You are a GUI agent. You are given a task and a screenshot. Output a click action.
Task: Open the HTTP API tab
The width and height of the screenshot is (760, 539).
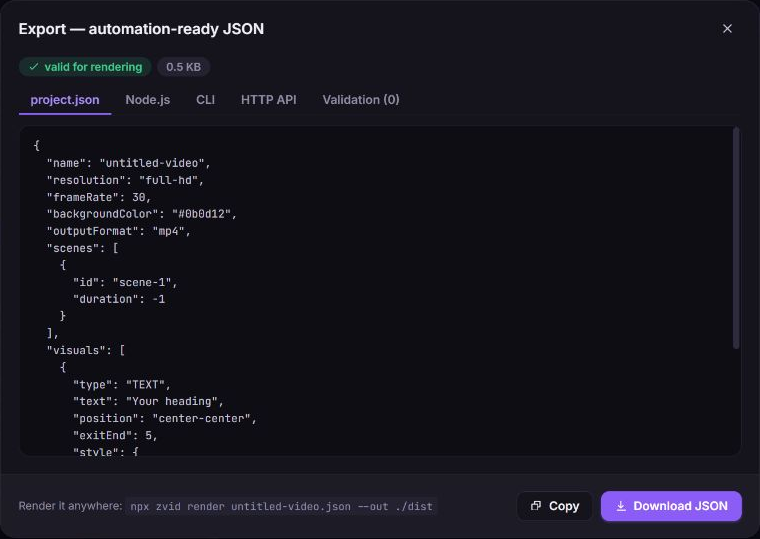tap(269, 100)
